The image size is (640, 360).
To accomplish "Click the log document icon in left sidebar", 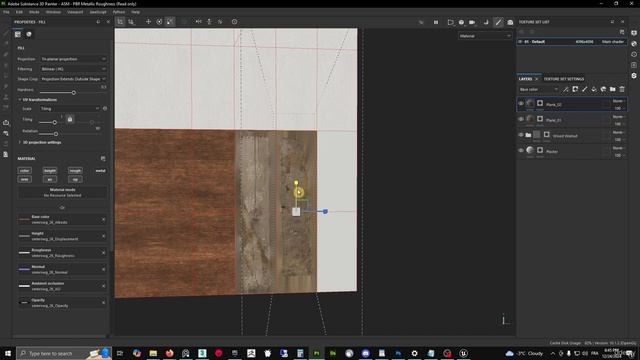I will (x=6, y=154).
